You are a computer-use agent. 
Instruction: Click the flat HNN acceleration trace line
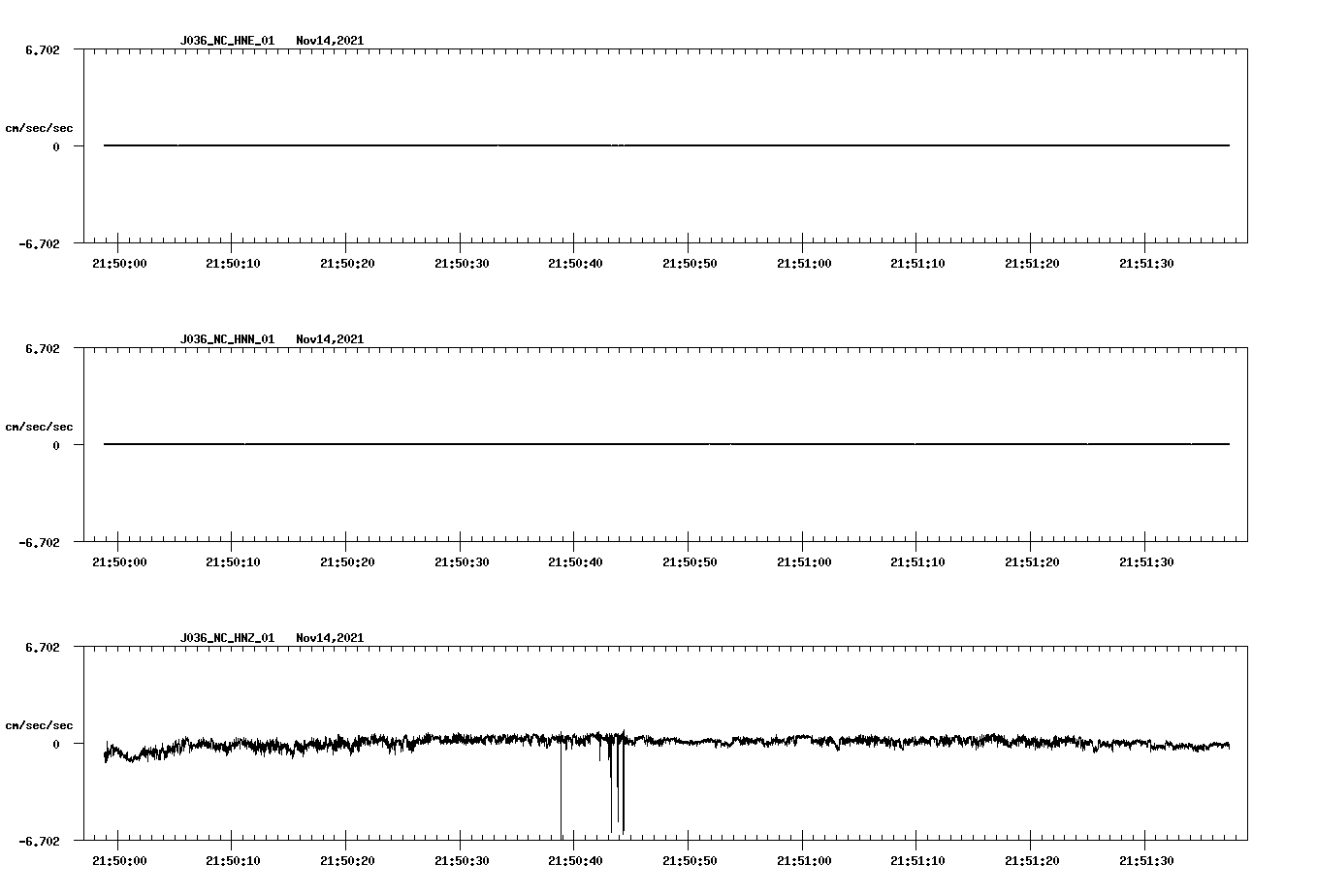pyautogui.click(x=666, y=444)
